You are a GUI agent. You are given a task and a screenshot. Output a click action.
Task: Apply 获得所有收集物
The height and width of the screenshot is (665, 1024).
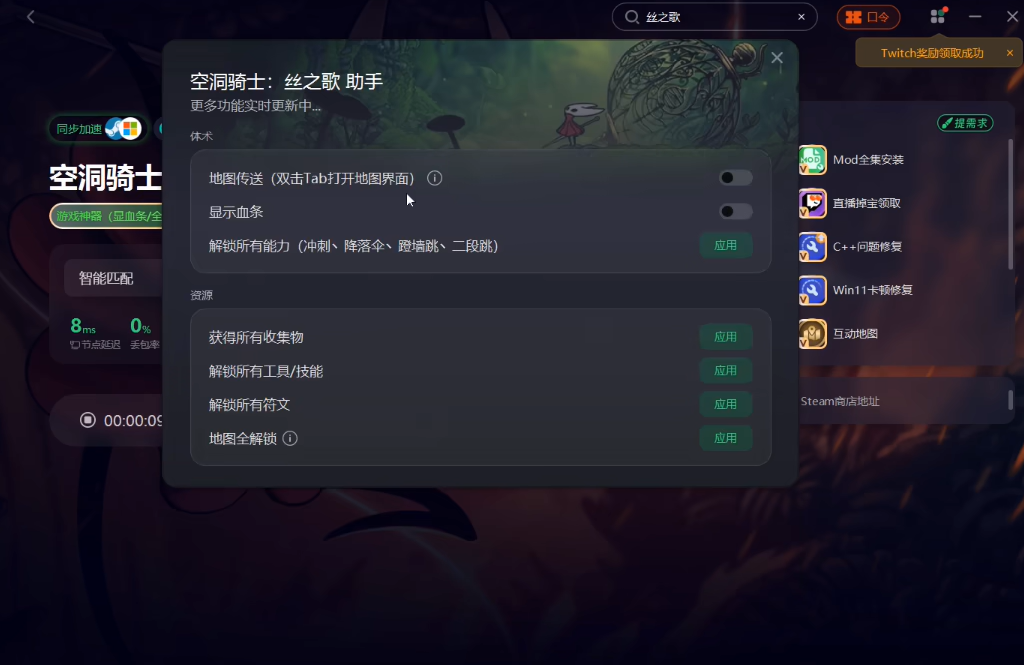click(x=726, y=337)
